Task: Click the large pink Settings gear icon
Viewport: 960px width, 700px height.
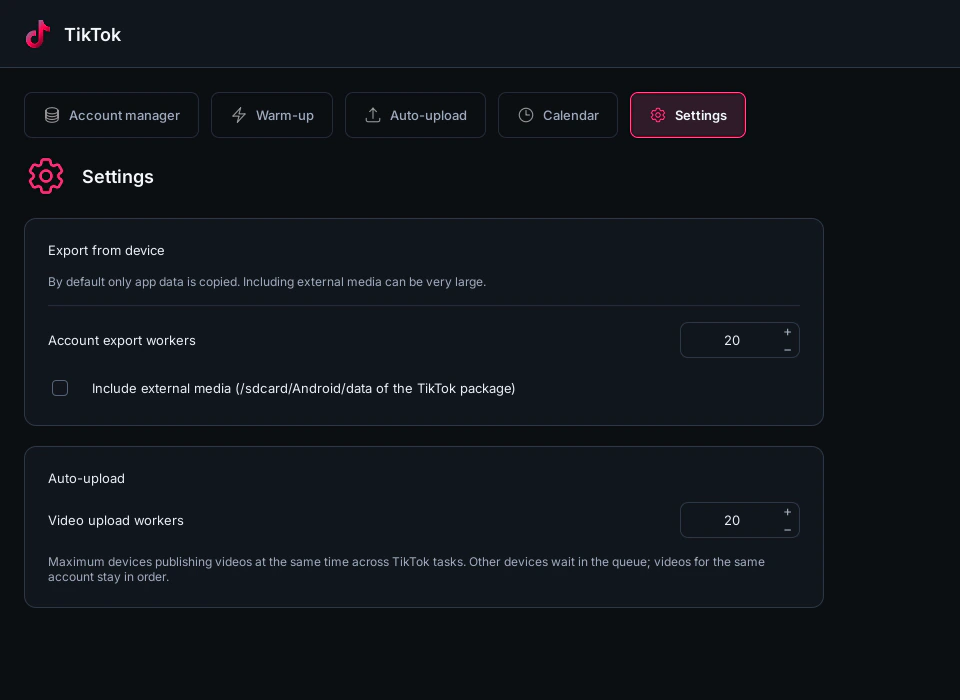Action: (46, 176)
